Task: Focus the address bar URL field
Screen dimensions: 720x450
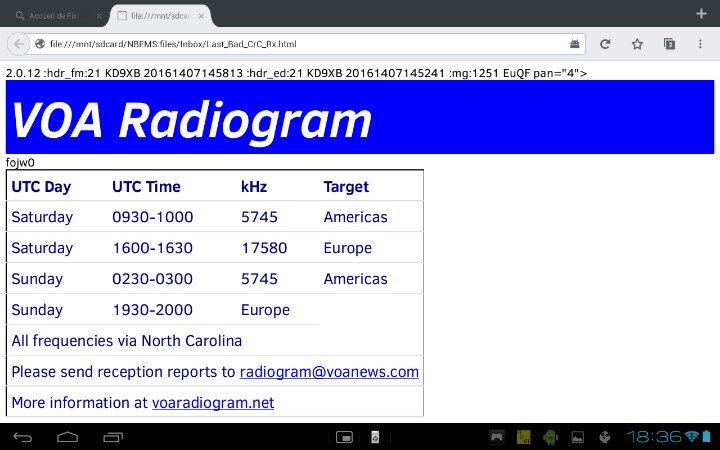Action: 303,44
